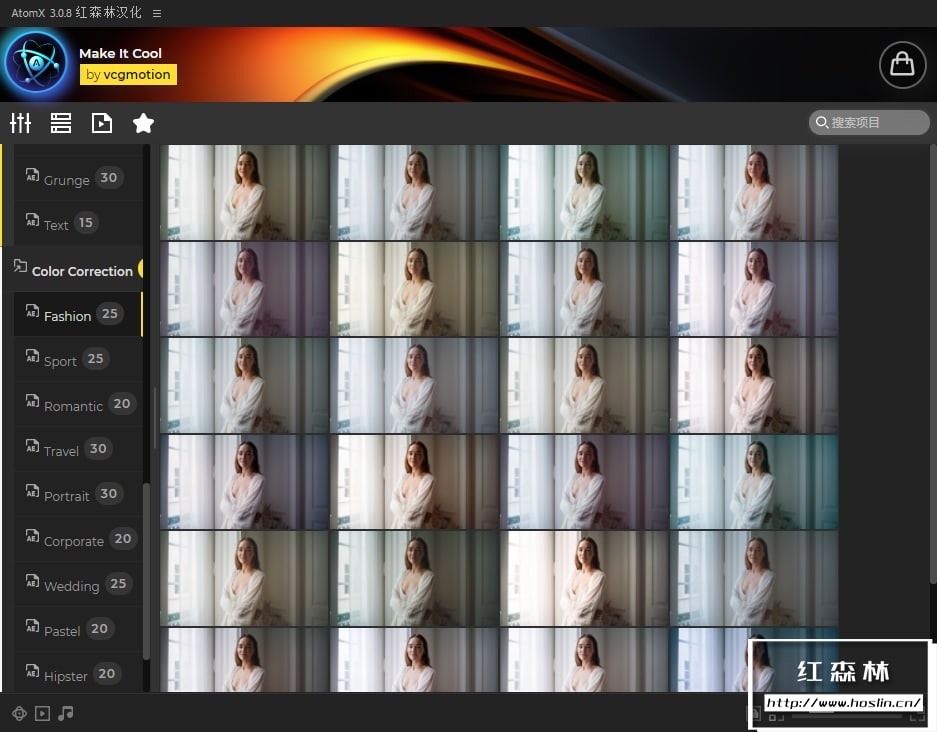937x732 pixels.
Task: Select teal-tinted thumbnail in fourth row, fourth column
Action: 754,482
